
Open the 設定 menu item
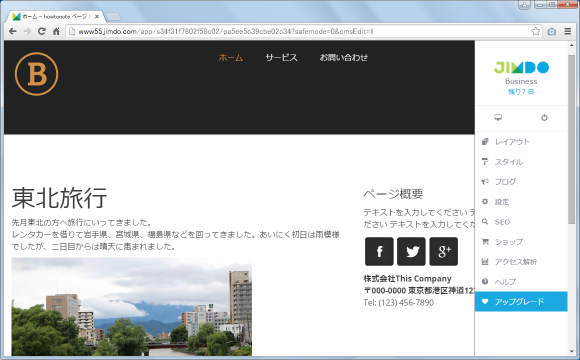point(521,202)
